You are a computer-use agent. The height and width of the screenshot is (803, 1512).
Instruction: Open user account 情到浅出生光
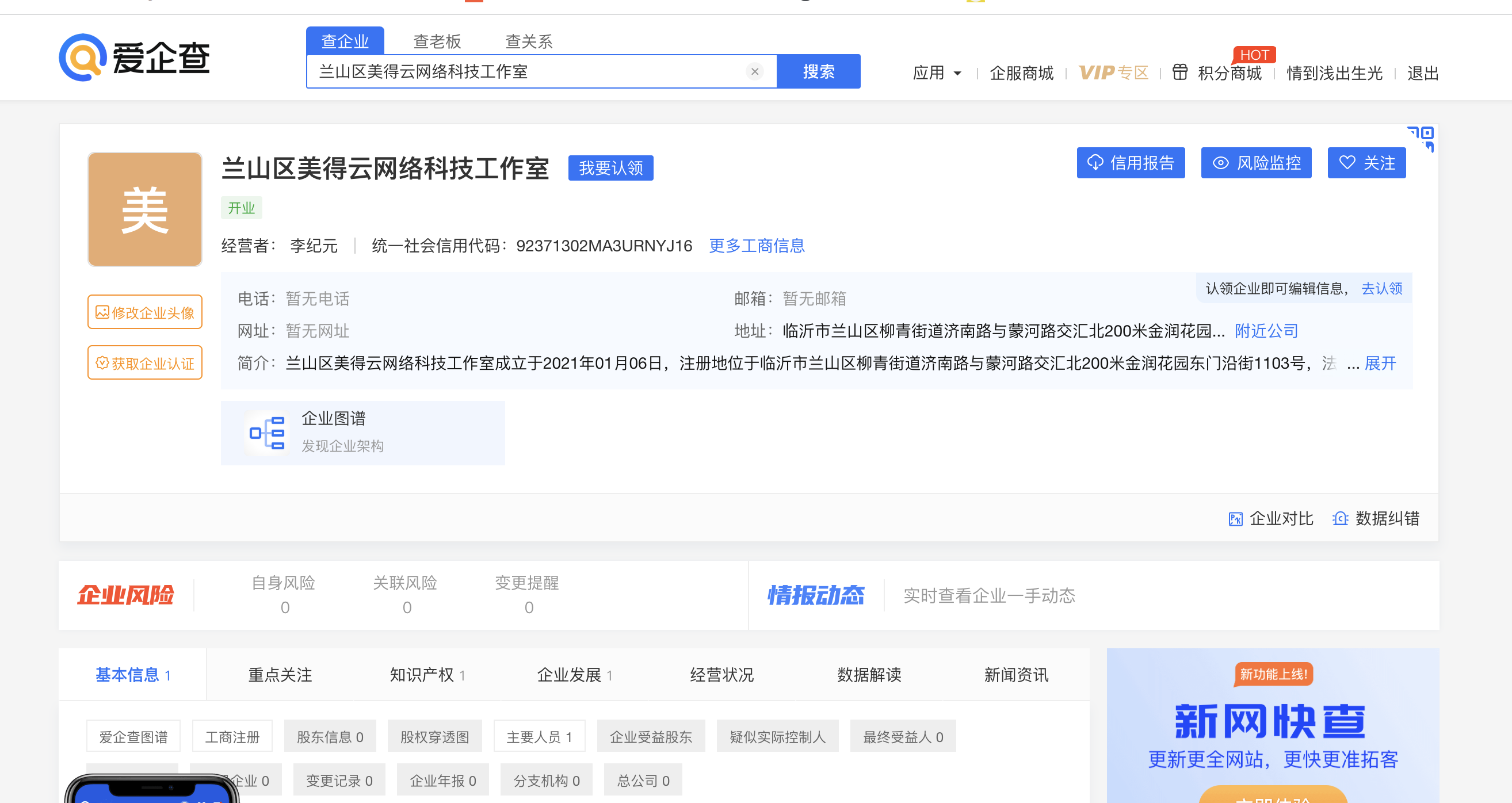coord(1334,73)
